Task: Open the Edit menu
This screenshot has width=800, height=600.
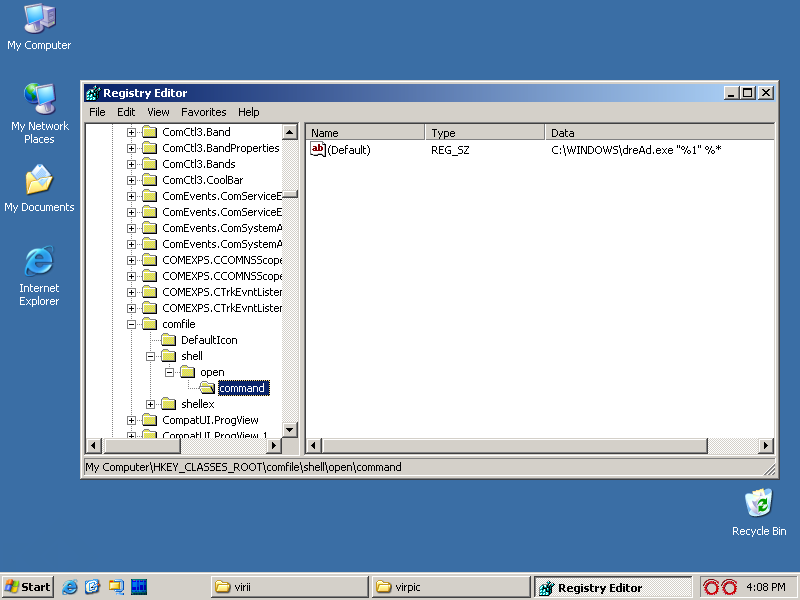Action: coord(126,112)
